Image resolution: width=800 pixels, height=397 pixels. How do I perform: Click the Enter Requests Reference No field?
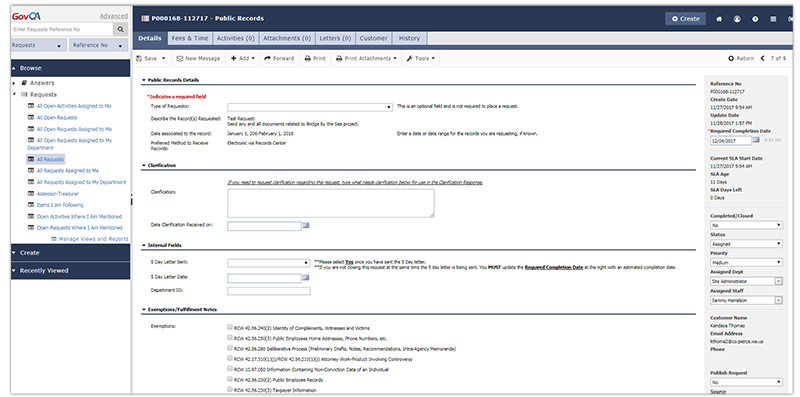pos(62,30)
